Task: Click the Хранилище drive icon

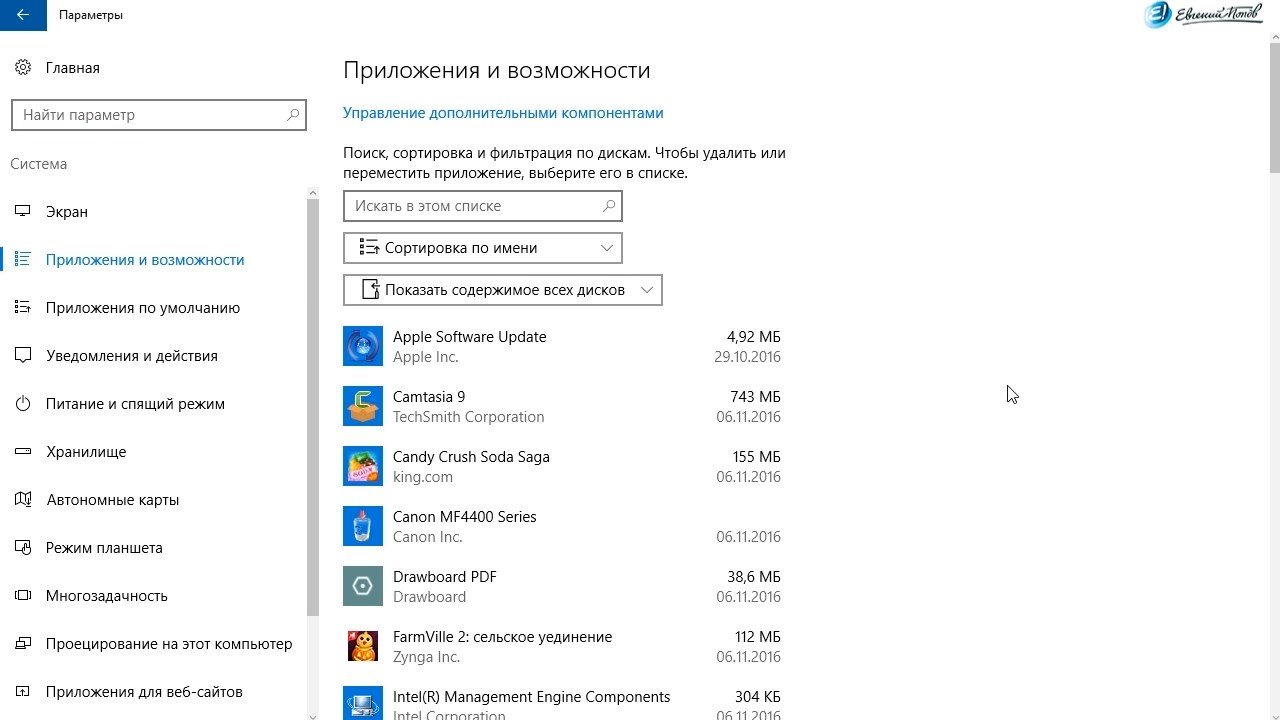Action: click(23, 452)
